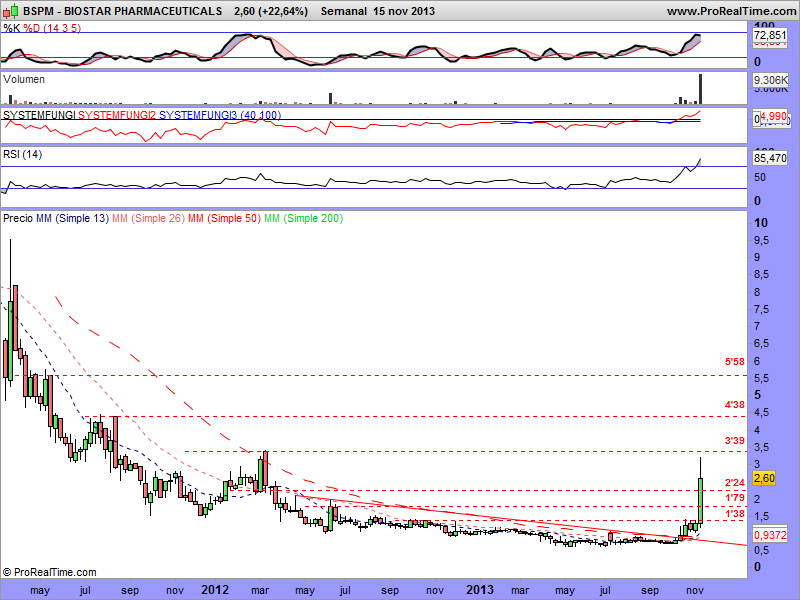The width and height of the screenshot is (800, 600).
Task: Click the 9.306K volume value tag
Action: (x=771, y=80)
